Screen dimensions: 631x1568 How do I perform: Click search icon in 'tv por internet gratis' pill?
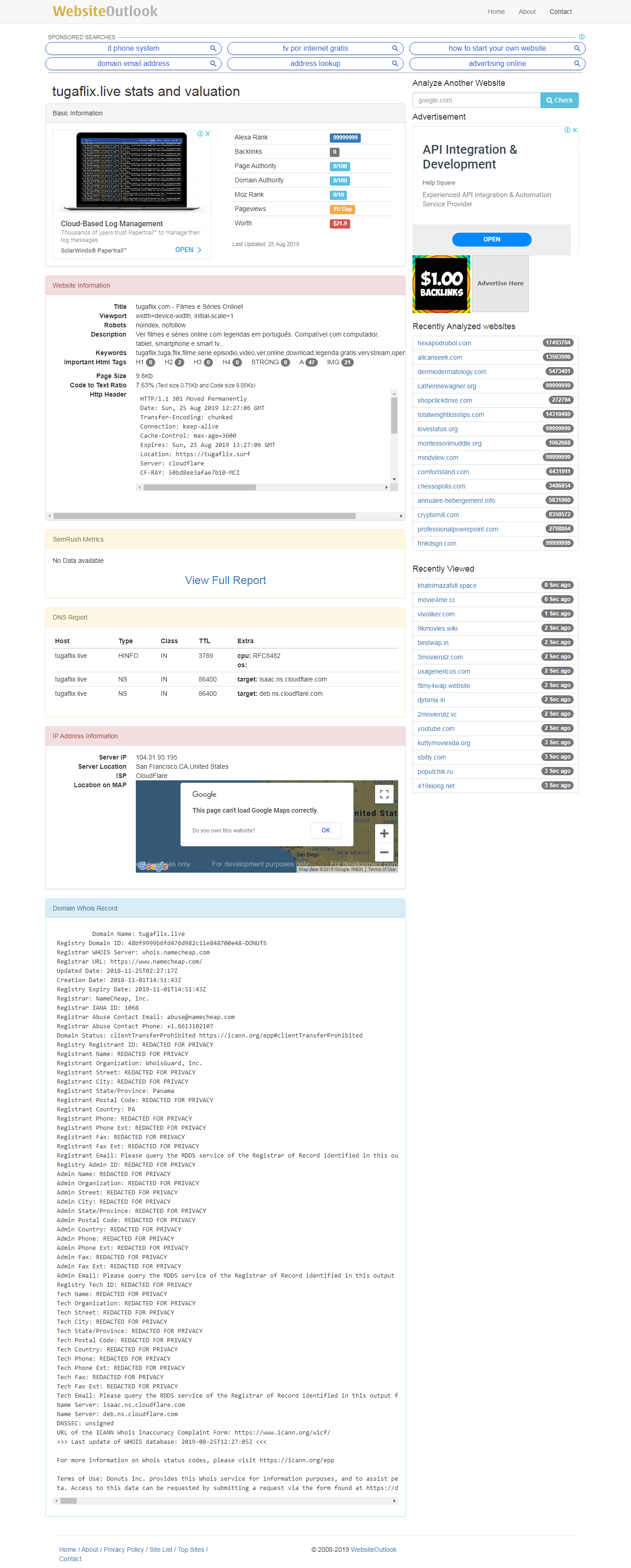pos(394,48)
